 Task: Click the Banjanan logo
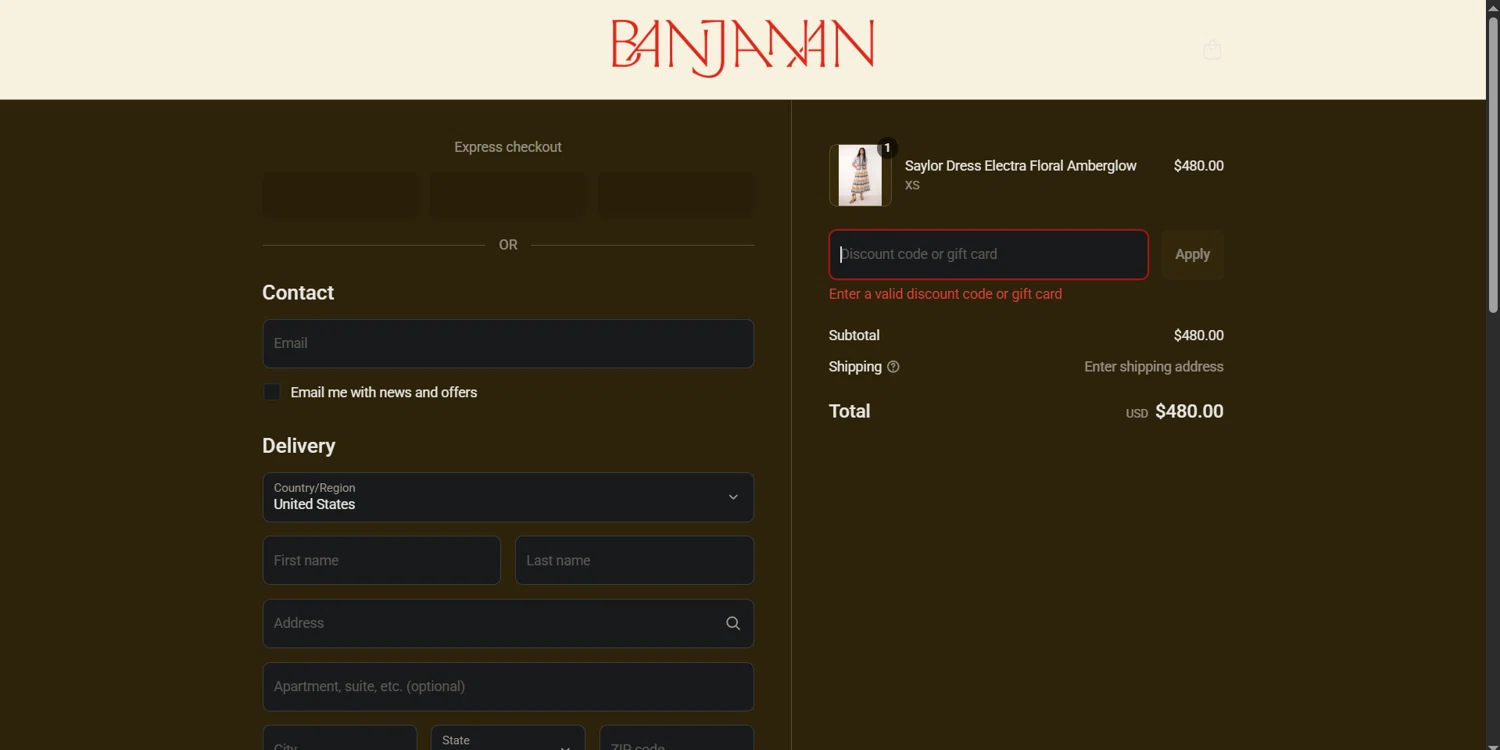743,48
